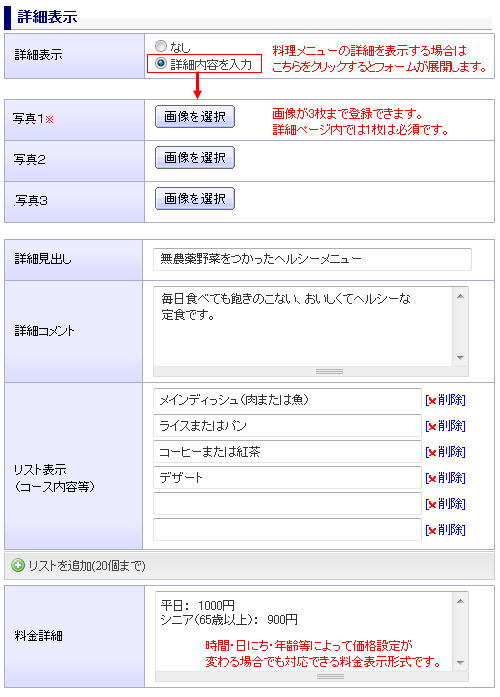This screenshot has width=500, height=697.
Task: Click the 写真1 row label
Action: click(x=33, y=119)
